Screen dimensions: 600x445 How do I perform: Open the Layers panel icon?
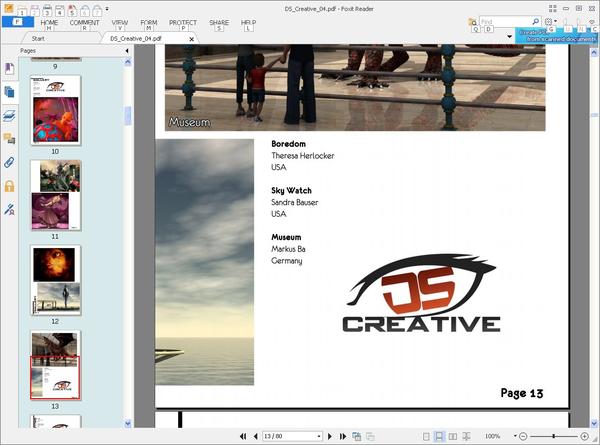coord(9,116)
